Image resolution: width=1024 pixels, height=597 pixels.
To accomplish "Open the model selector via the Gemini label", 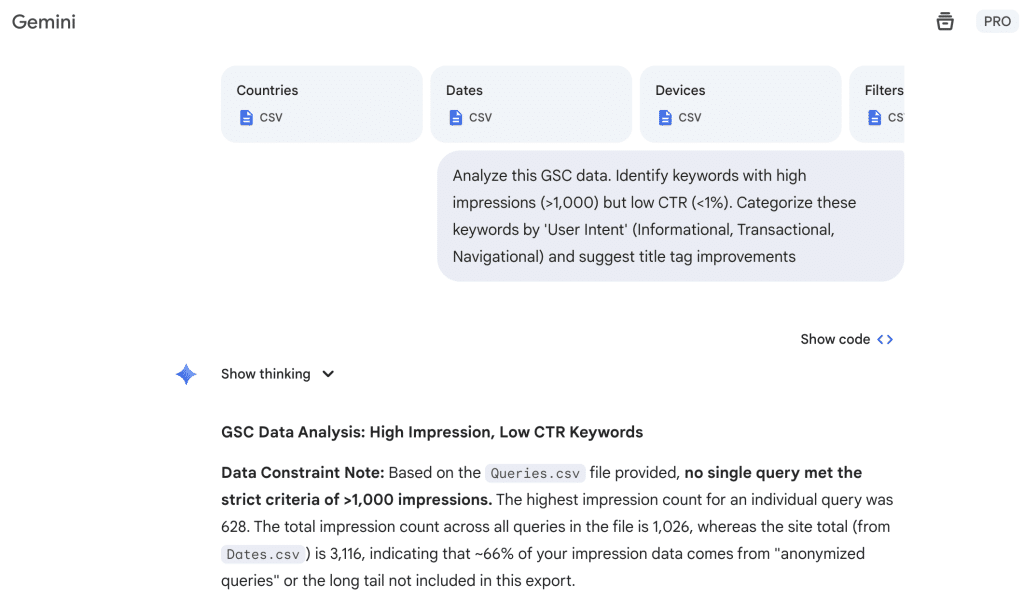I will pos(43,21).
